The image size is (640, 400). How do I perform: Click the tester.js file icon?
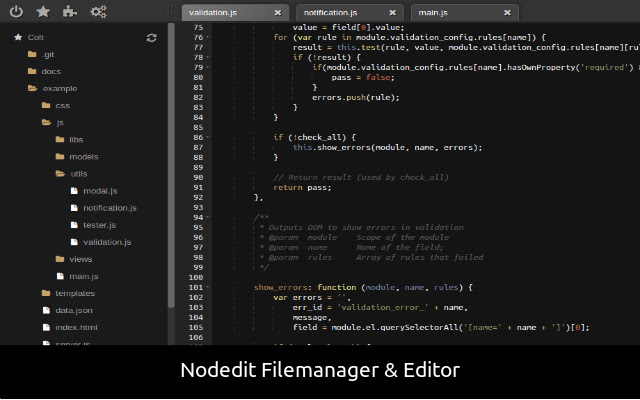pyautogui.click(x=74, y=225)
